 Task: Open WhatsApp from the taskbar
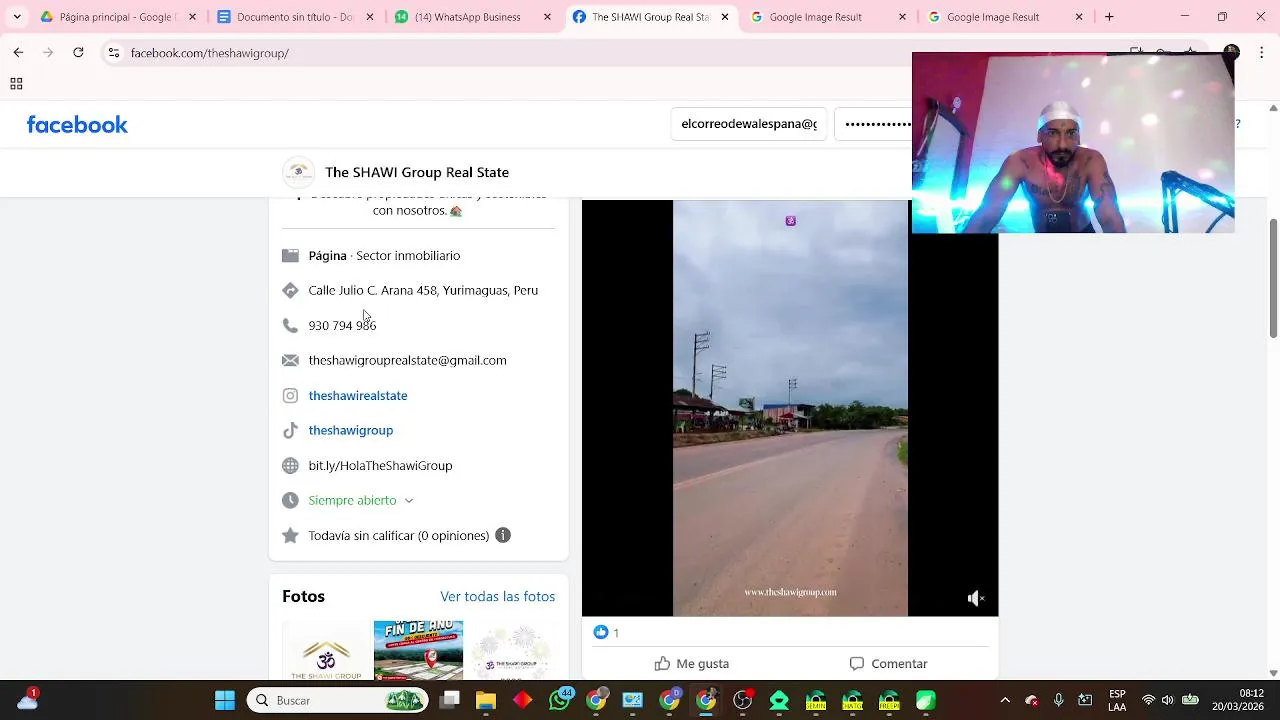[x=560, y=700]
